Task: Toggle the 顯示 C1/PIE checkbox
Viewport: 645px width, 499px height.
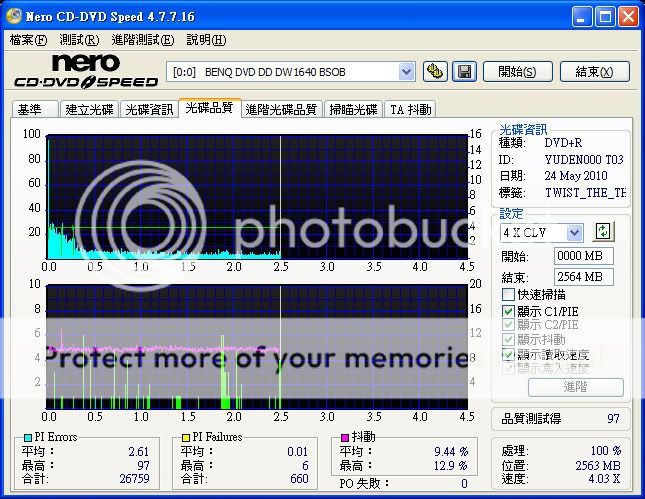Action: click(x=508, y=311)
